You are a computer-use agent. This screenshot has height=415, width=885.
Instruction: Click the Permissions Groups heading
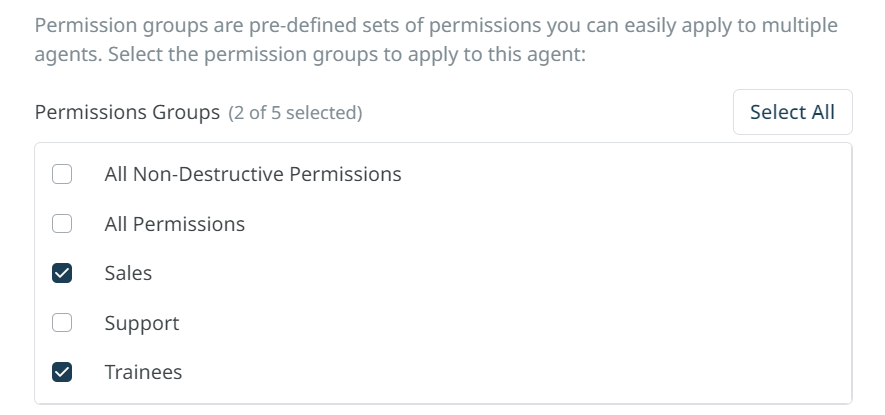point(127,112)
